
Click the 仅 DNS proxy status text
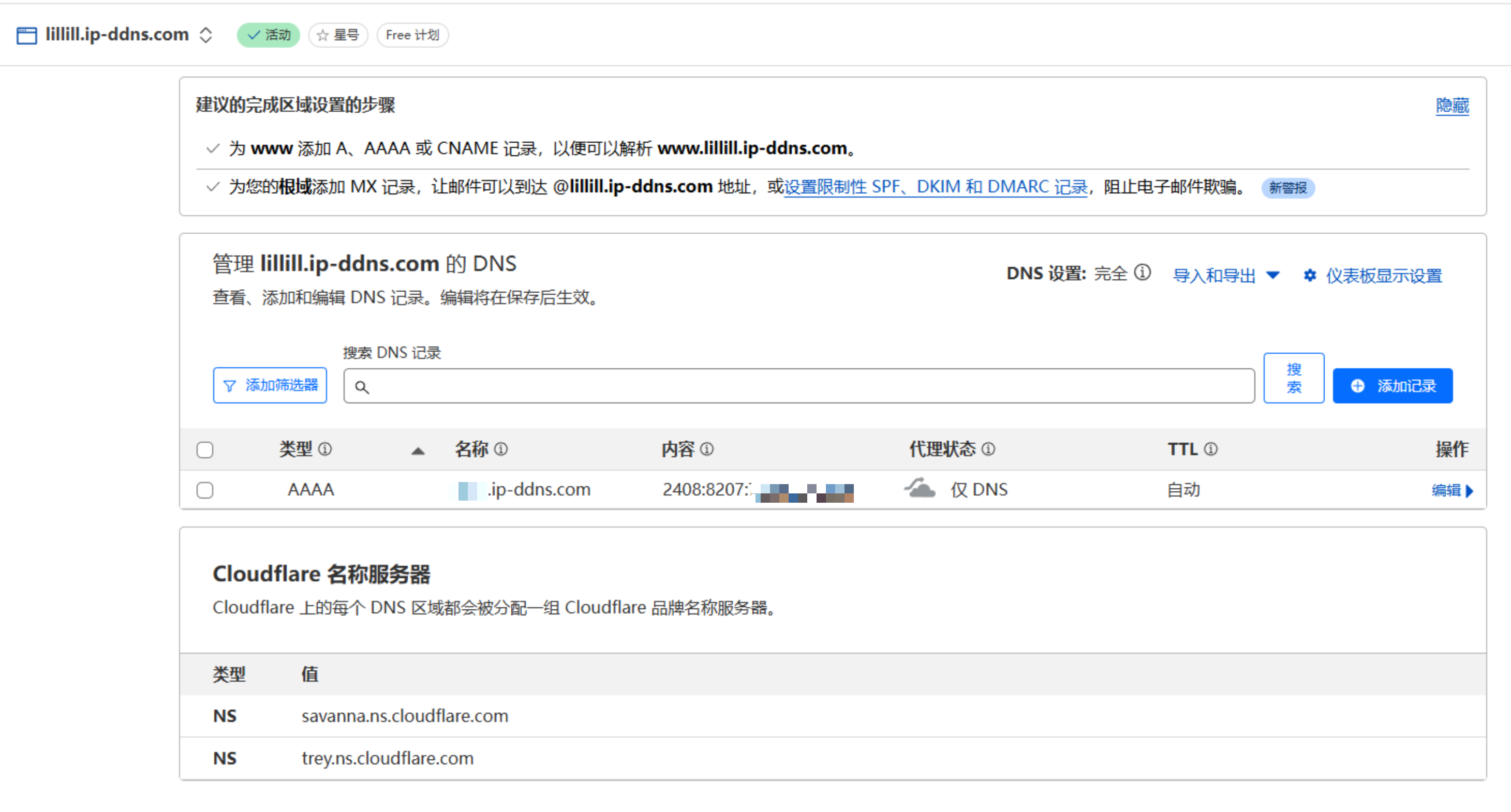[x=979, y=490]
